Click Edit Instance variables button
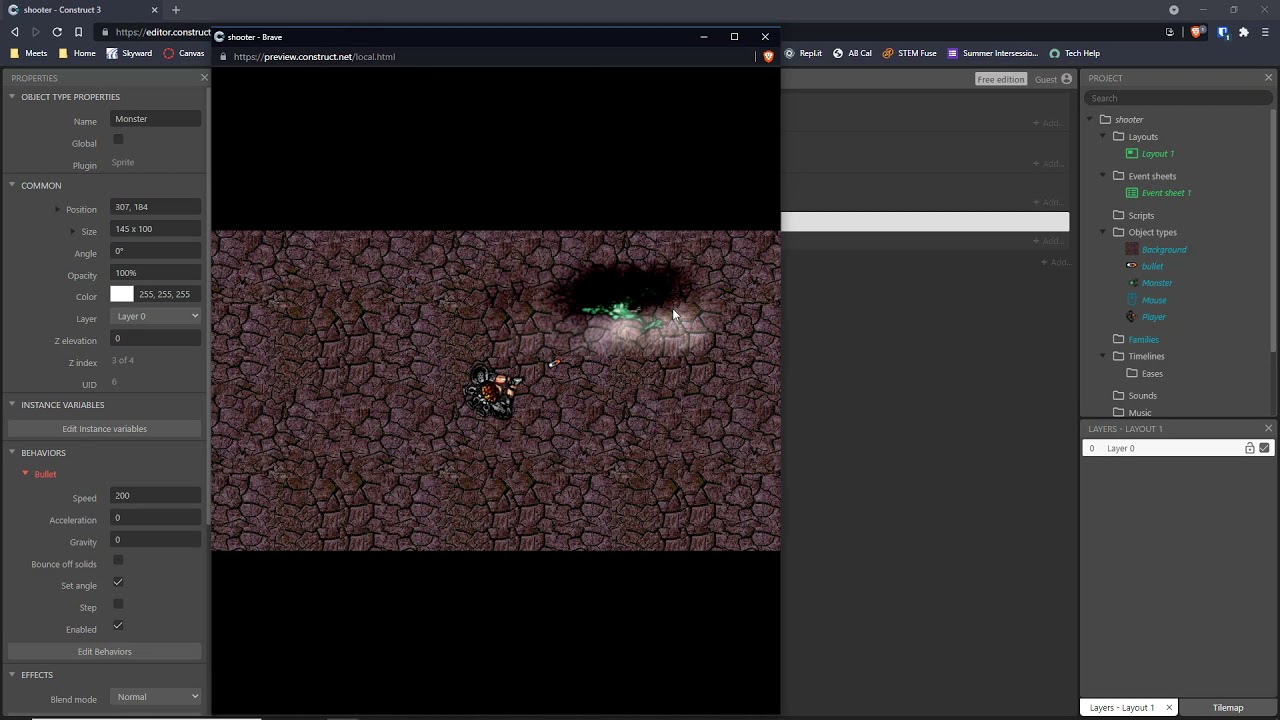 click(105, 429)
